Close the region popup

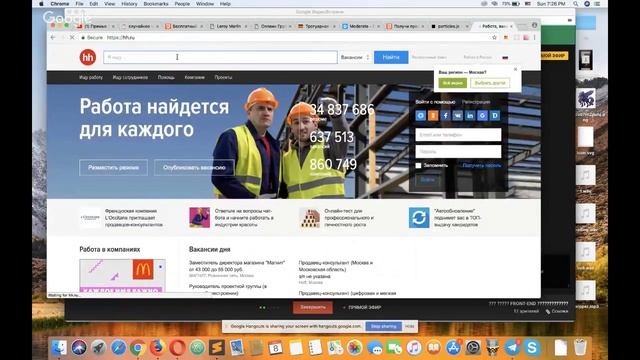coord(515,69)
